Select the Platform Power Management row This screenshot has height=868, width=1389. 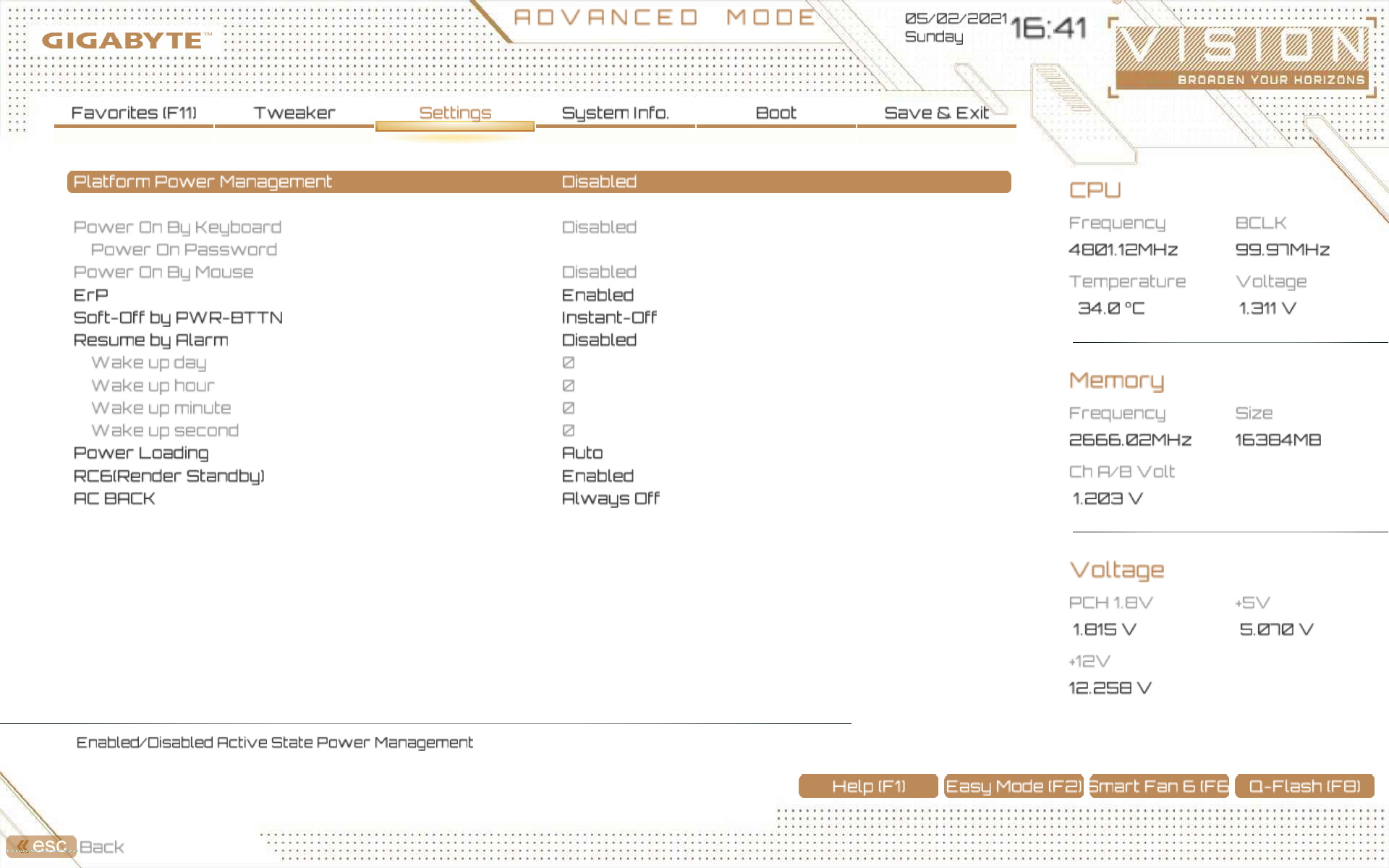203,182
